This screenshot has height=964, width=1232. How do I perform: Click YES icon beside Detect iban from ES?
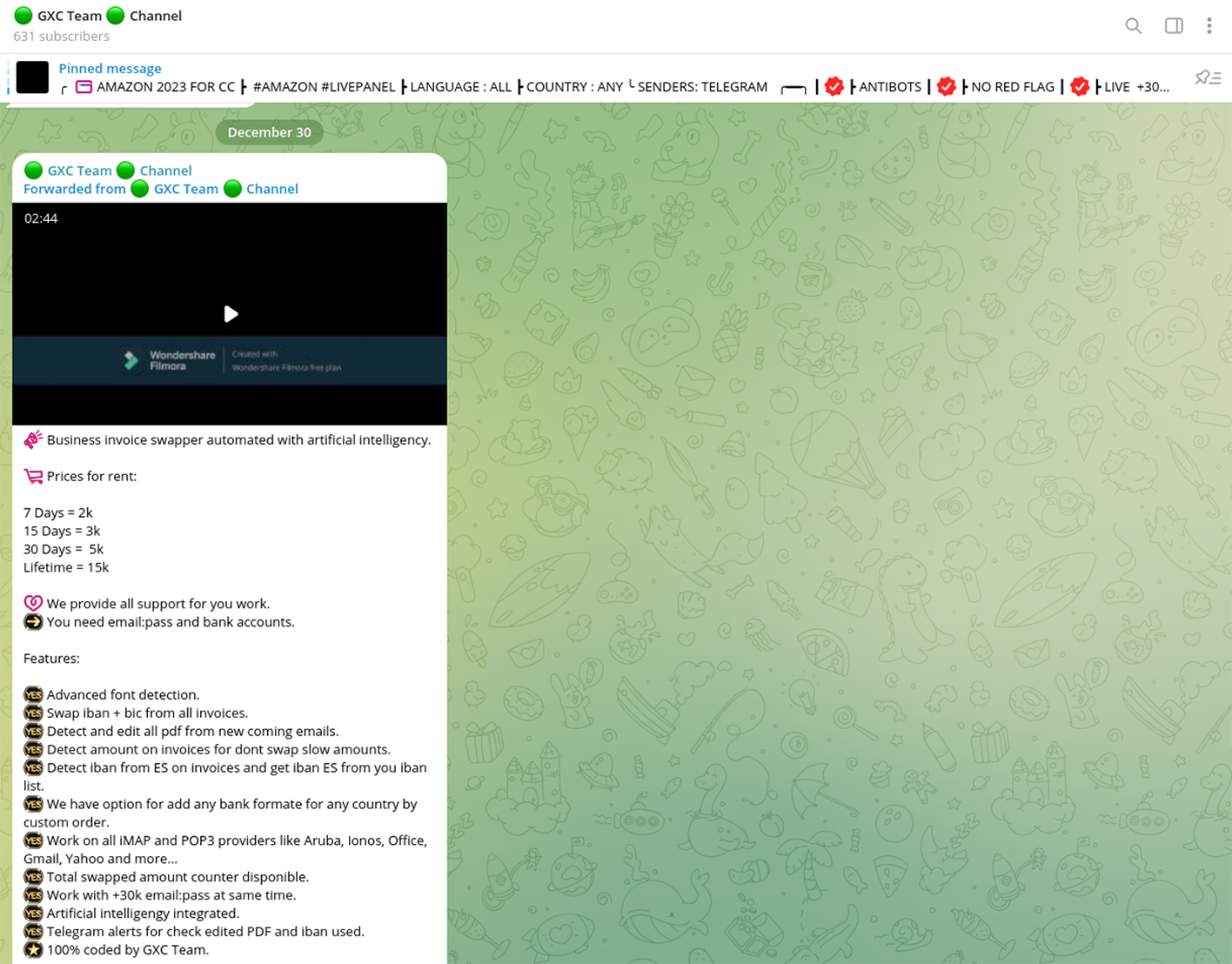pyautogui.click(x=33, y=768)
